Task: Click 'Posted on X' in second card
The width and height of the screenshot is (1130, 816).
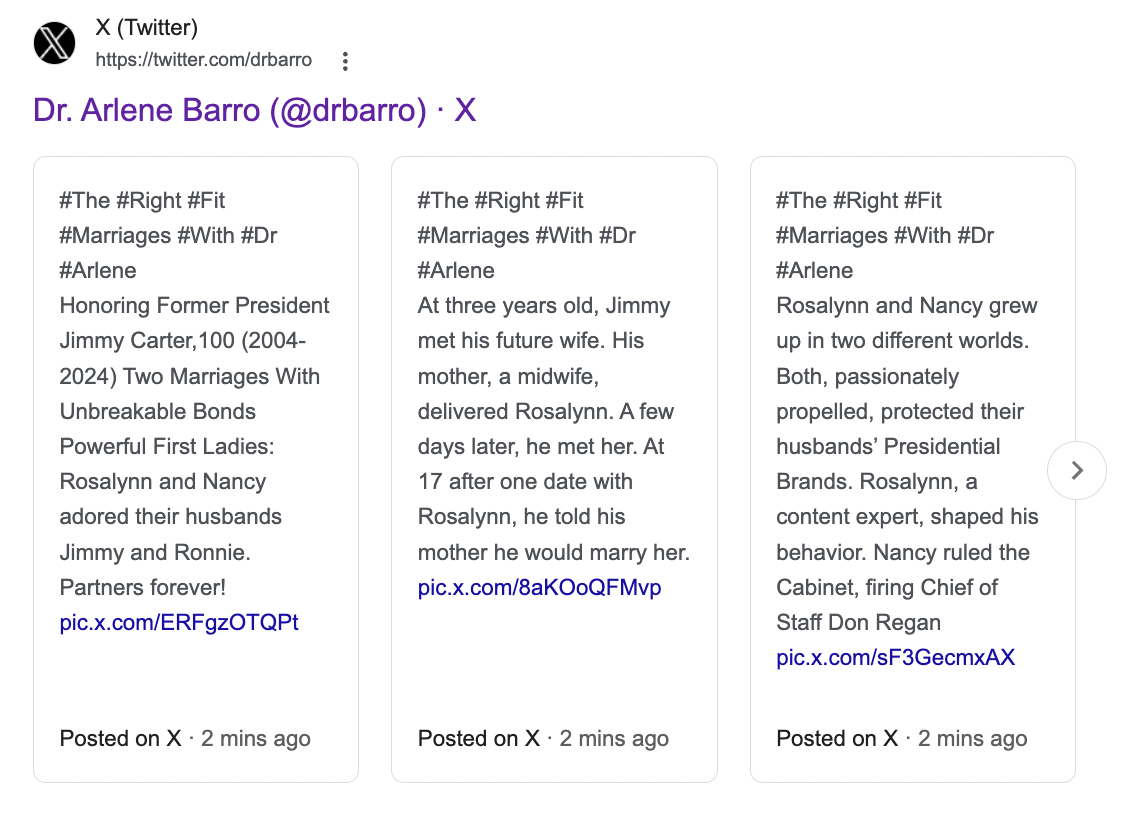Action: tap(479, 738)
